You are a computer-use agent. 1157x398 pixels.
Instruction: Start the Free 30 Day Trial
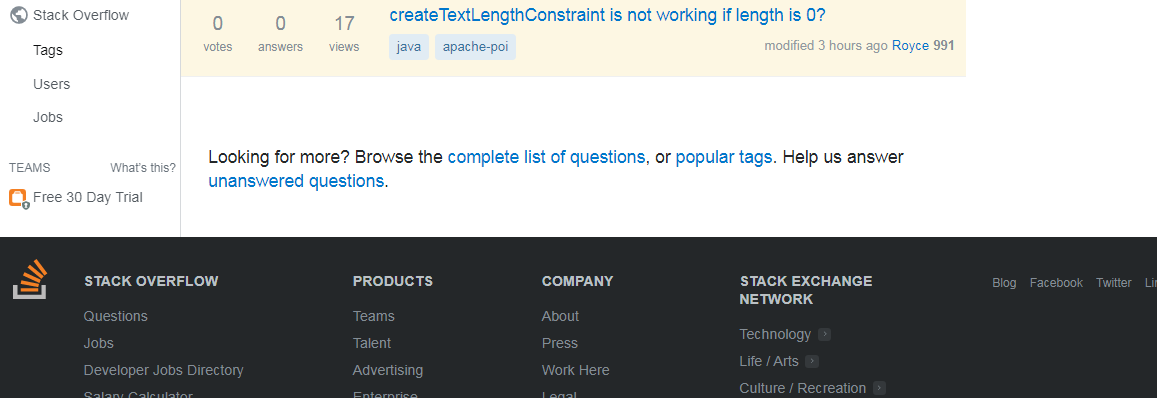(x=88, y=197)
